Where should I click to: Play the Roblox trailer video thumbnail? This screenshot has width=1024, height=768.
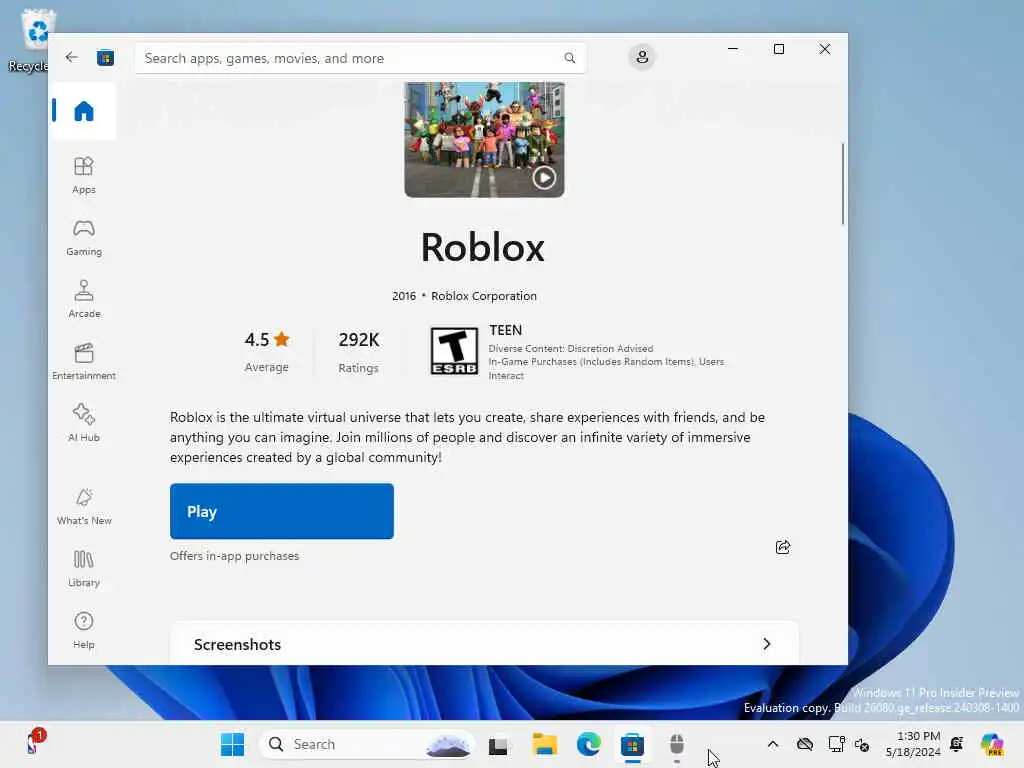tap(484, 139)
